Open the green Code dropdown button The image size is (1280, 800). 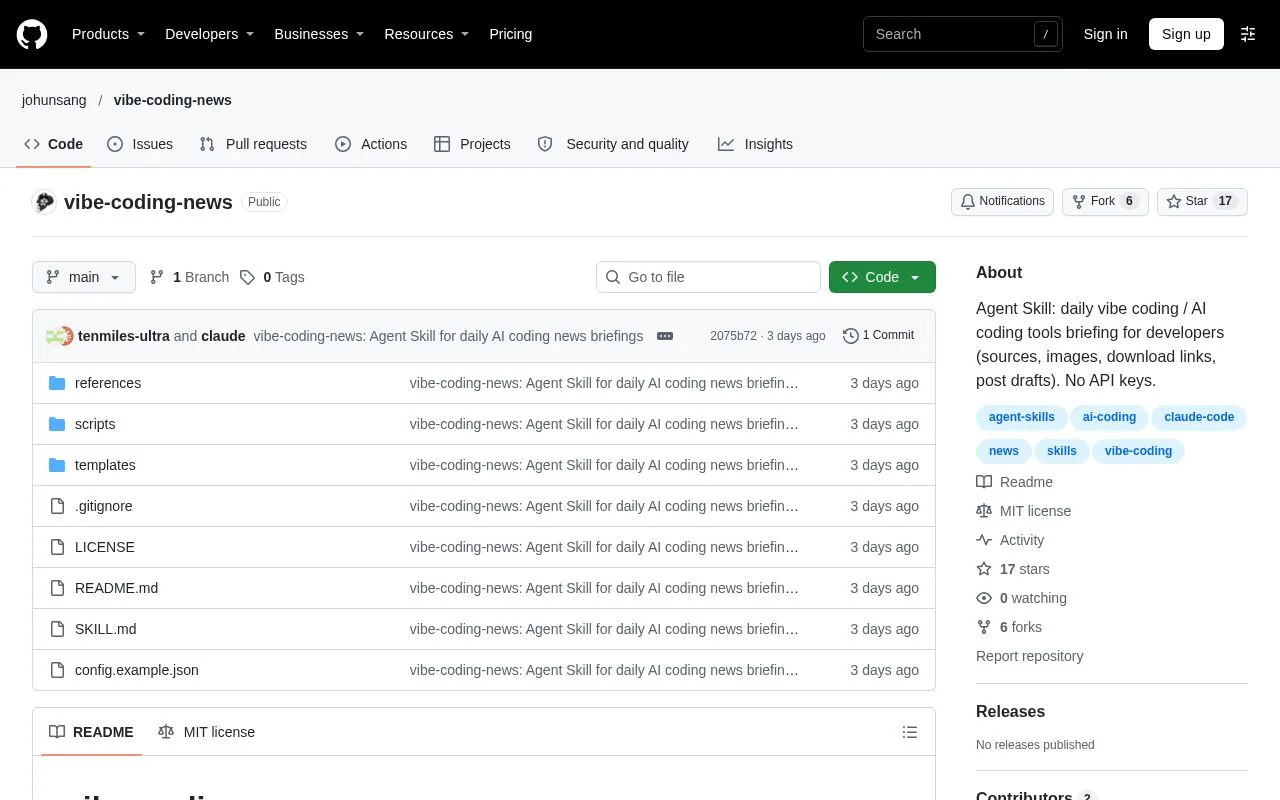point(882,277)
